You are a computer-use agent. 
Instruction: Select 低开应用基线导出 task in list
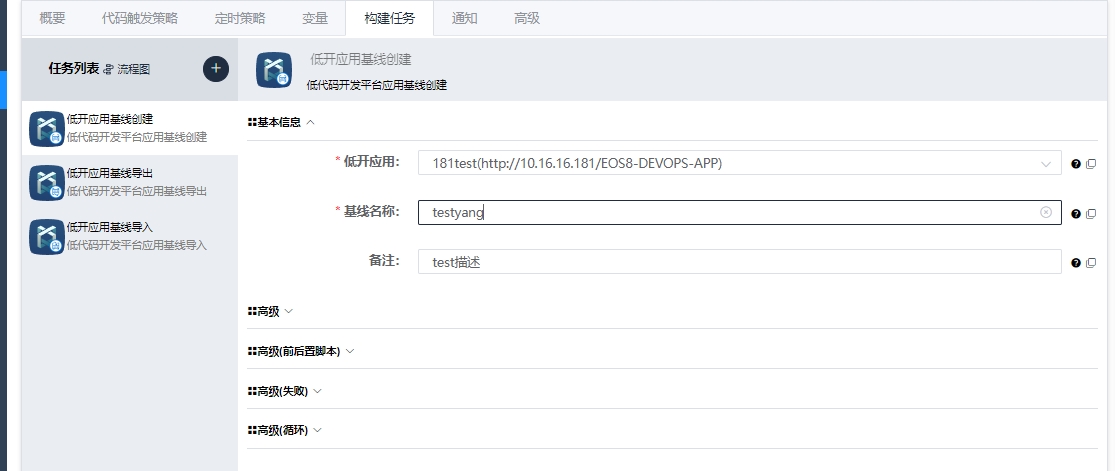[130, 183]
